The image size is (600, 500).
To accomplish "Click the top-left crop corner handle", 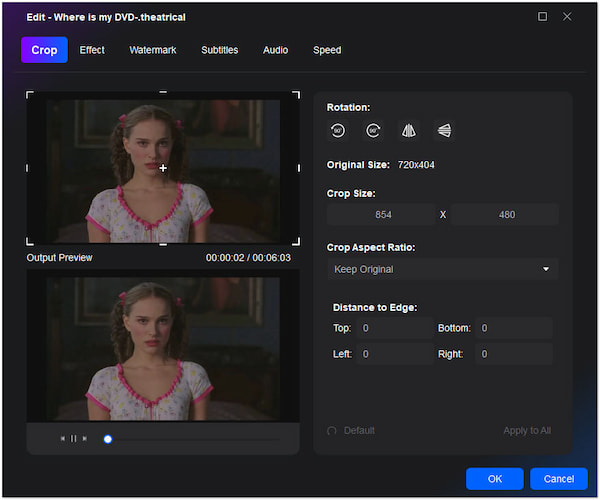I will [x=29, y=94].
